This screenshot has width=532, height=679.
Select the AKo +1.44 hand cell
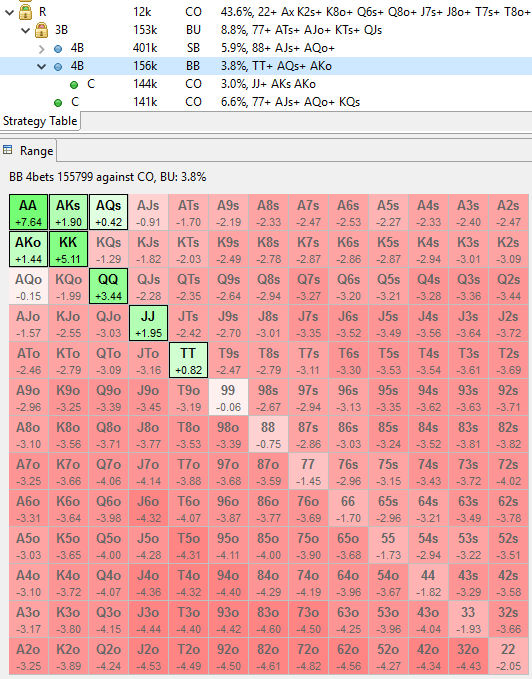pyautogui.click(x=28, y=249)
